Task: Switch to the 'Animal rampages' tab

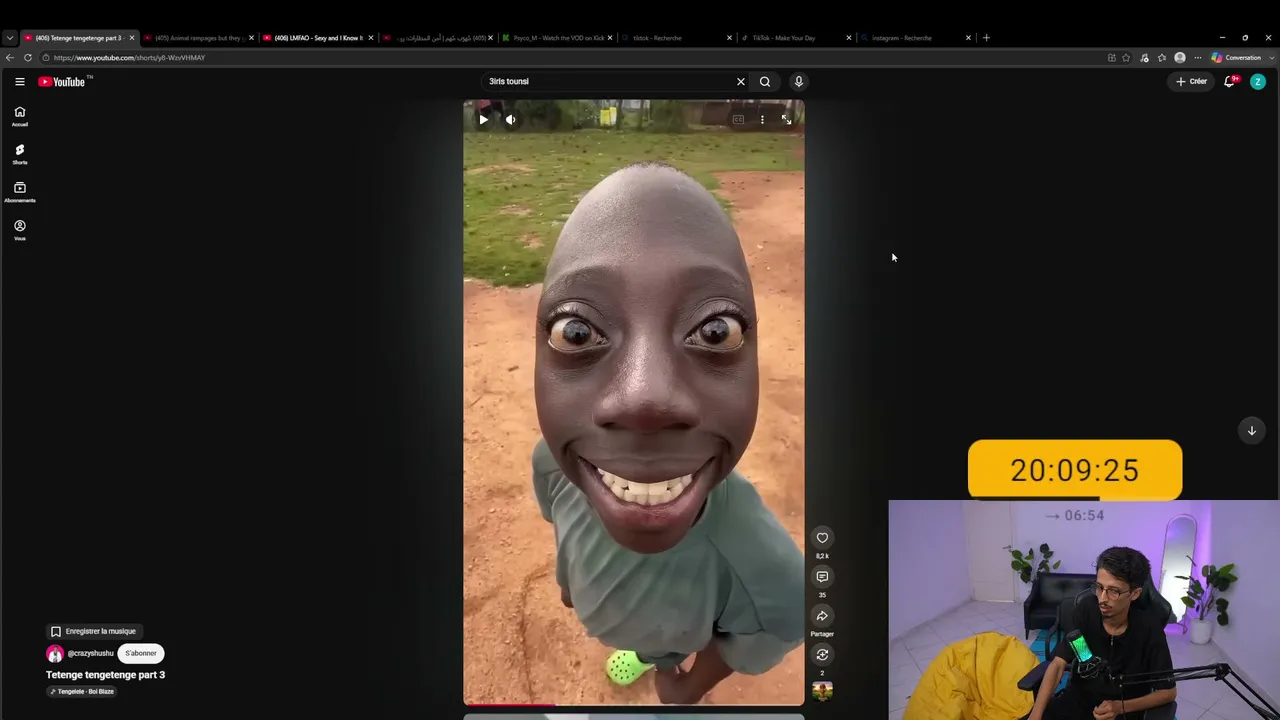Action: [198, 38]
